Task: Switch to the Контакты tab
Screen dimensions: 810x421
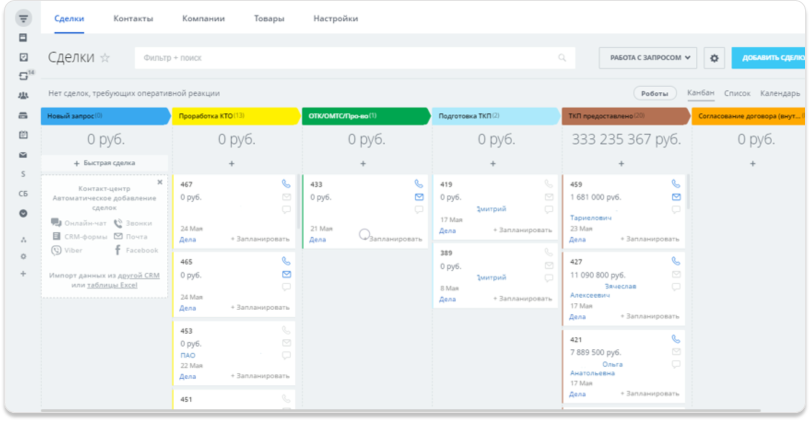Action: click(133, 19)
